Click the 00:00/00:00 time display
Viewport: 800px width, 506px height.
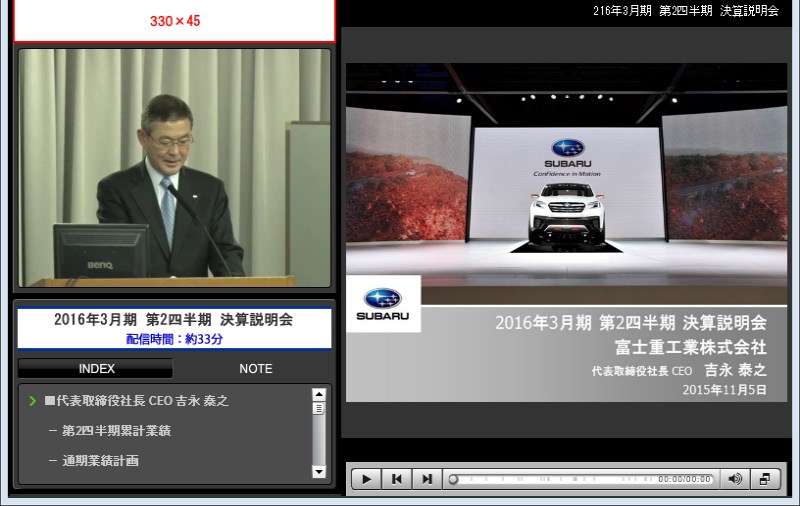click(x=684, y=479)
